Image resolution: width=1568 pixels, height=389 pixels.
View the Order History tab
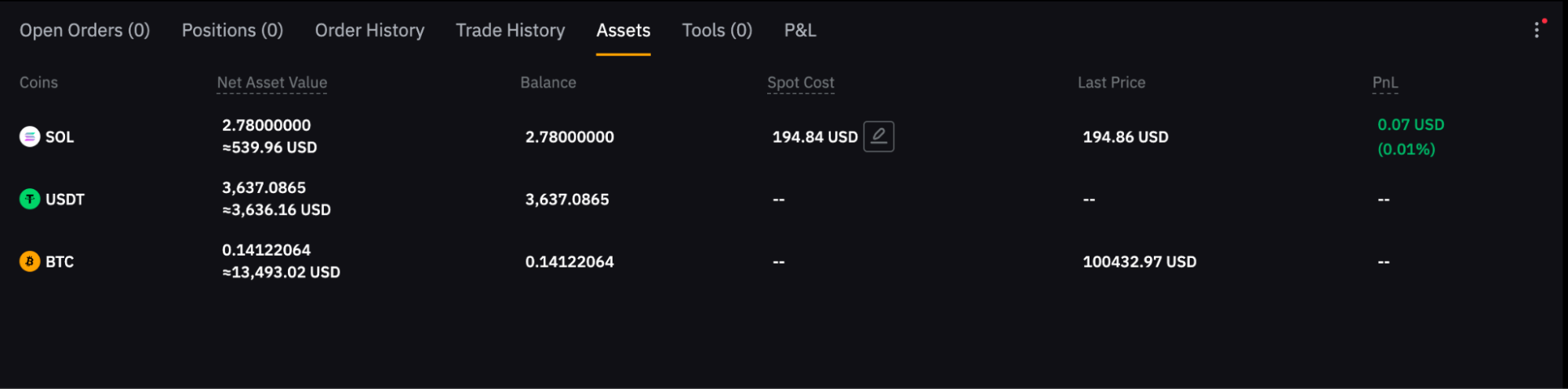tap(369, 31)
